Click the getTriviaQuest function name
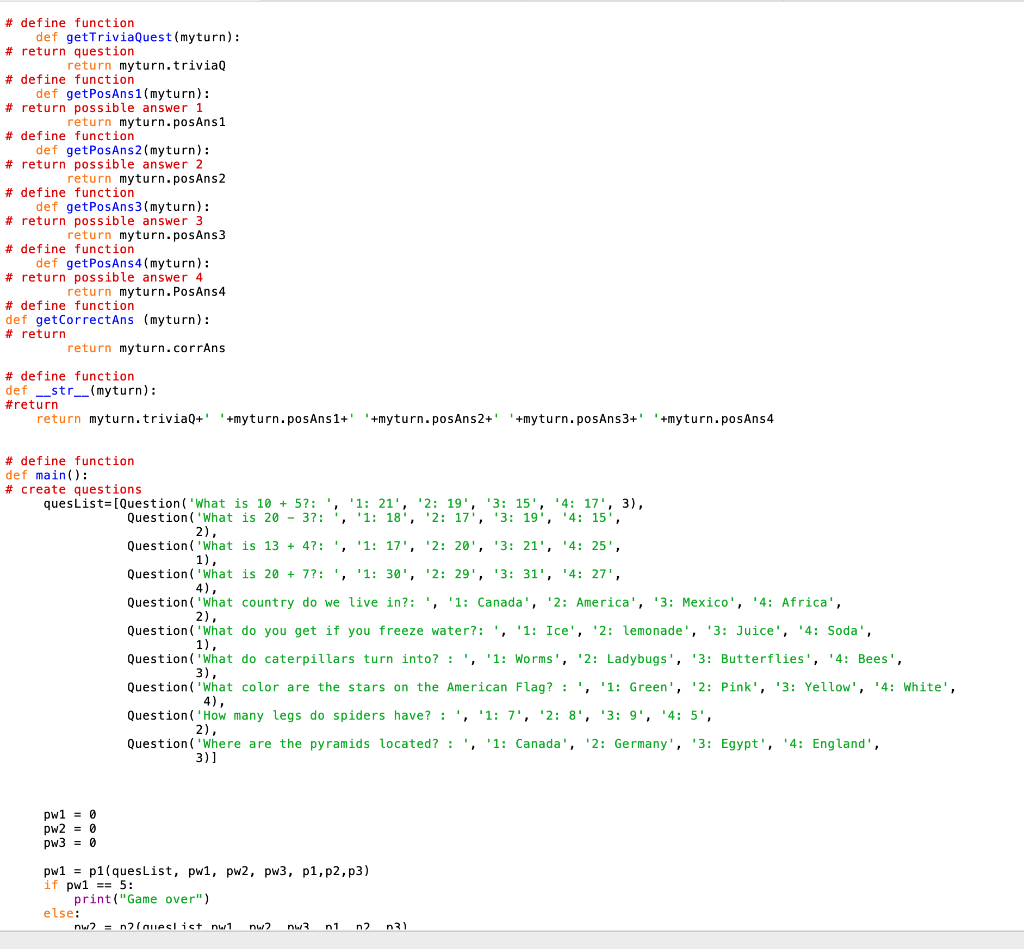Screen dimensions: 1024x949 pos(119,37)
